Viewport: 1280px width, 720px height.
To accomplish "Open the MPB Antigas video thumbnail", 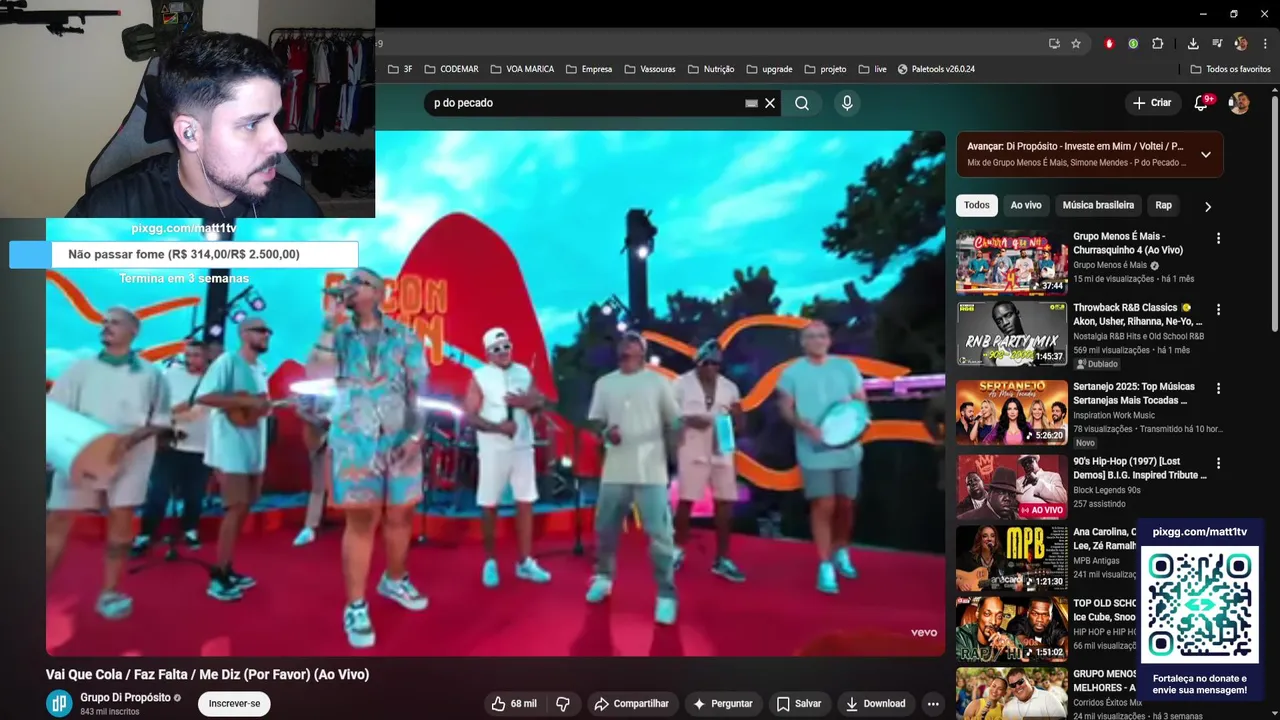I will [x=1011, y=558].
